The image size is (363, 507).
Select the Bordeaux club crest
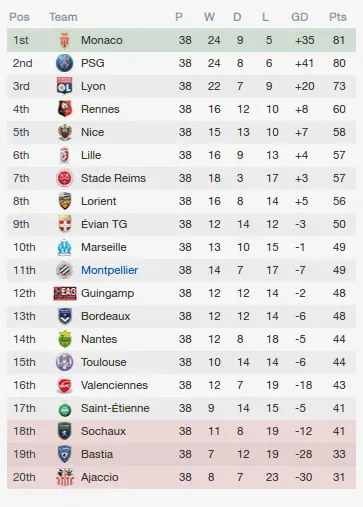tap(65, 316)
